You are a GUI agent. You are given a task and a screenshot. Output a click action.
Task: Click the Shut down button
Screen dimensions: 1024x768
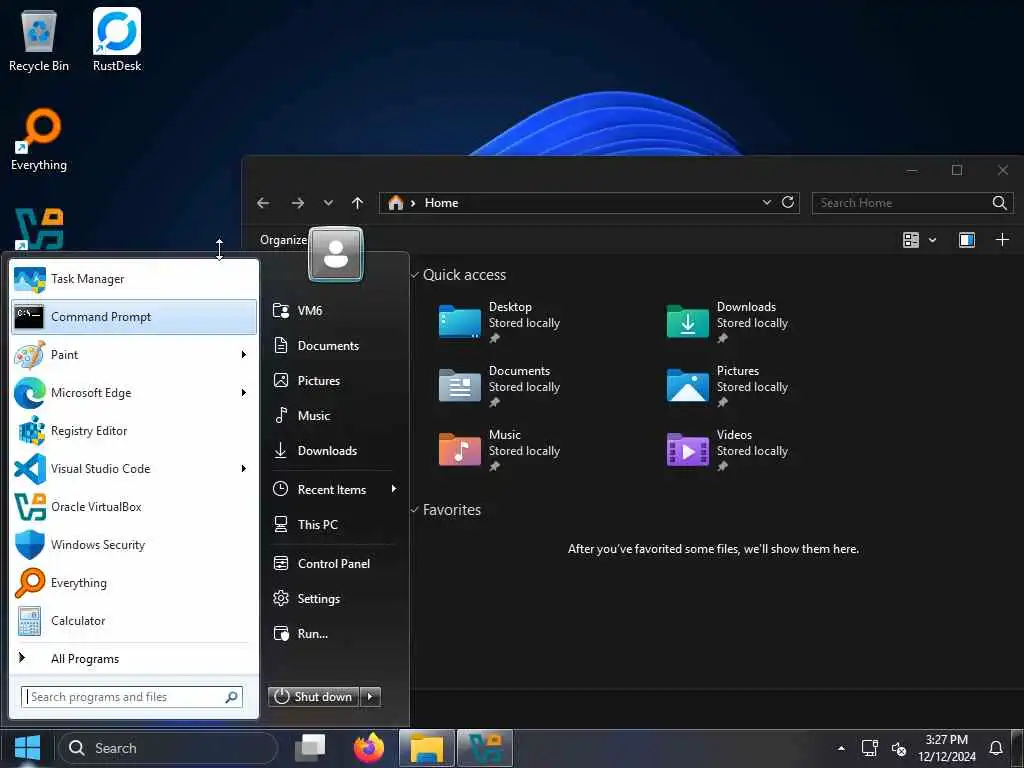[x=314, y=697]
